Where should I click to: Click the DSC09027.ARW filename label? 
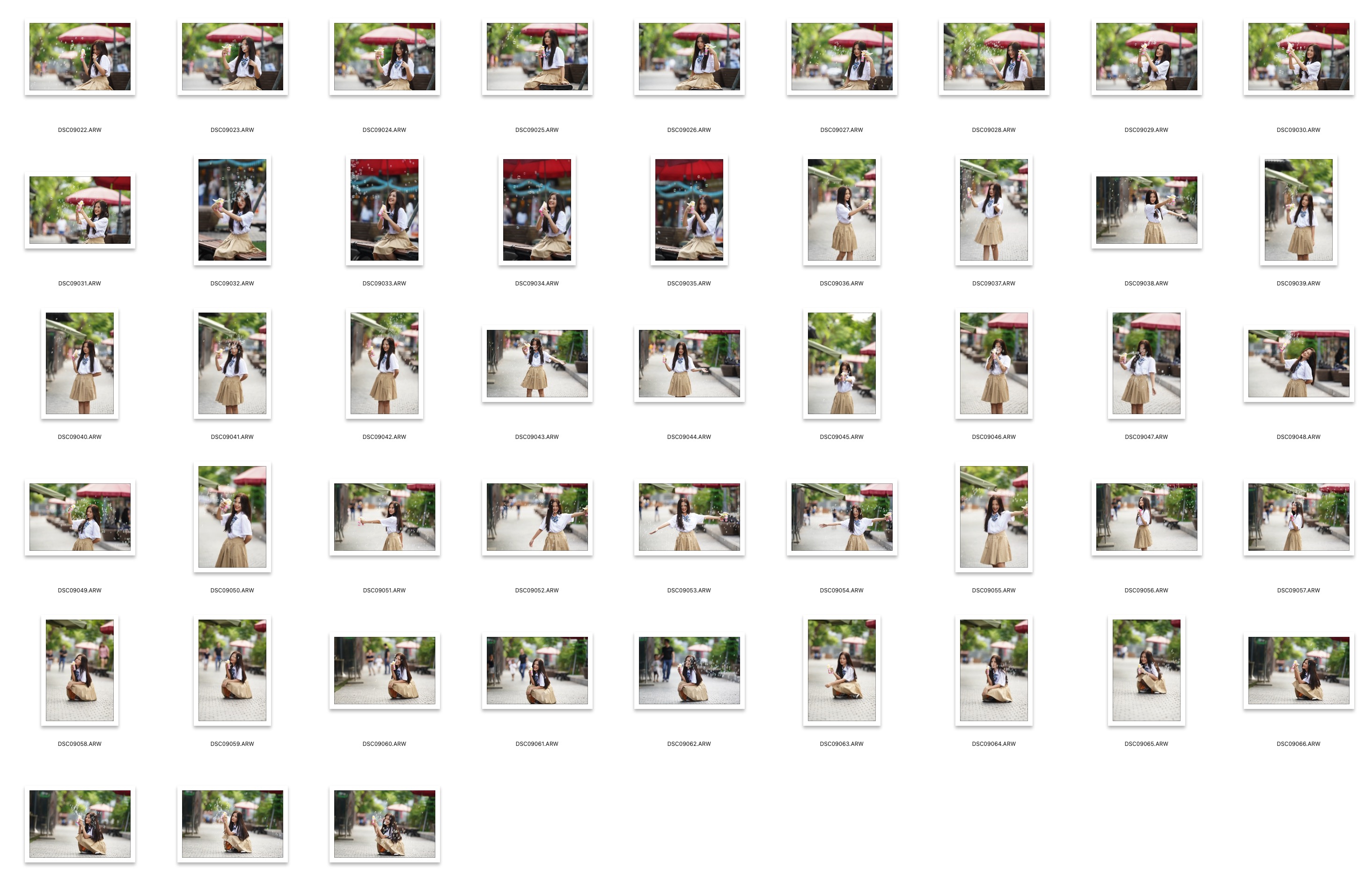pyautogui.click(x=842, y=130)
